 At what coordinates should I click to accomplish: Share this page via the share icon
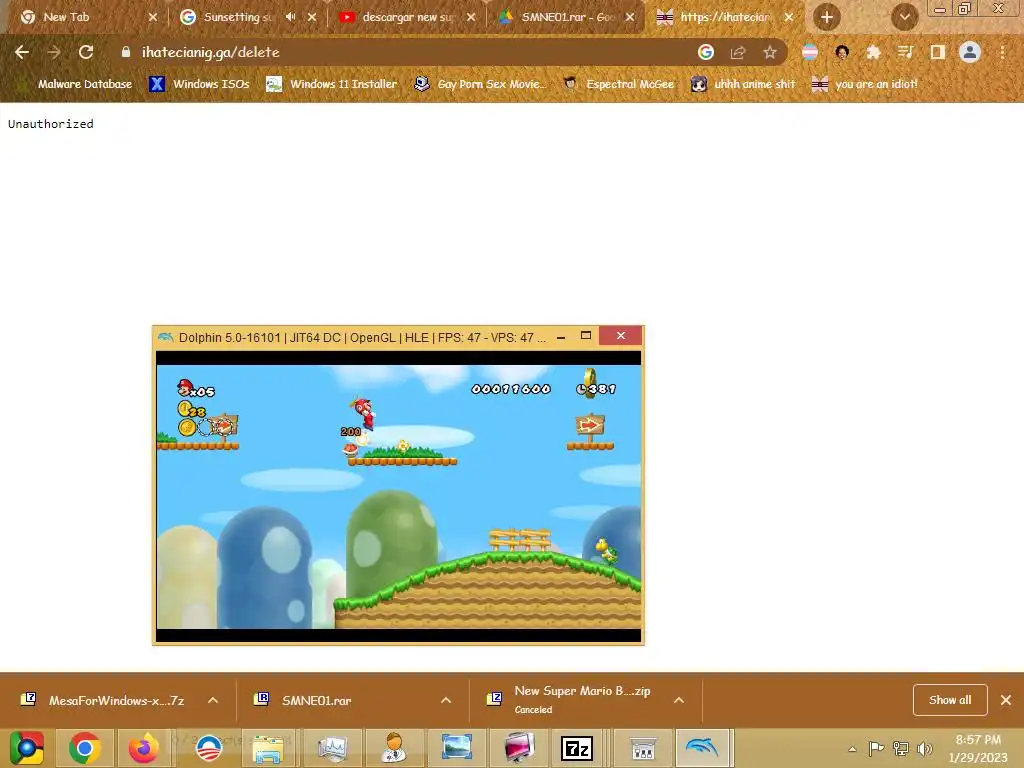pos(738,52)
